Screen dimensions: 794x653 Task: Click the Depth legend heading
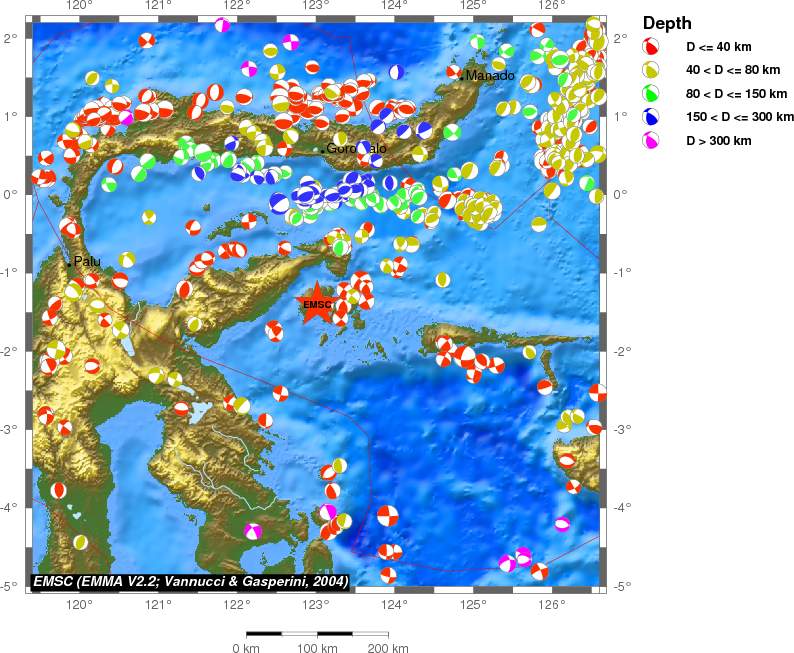tap(666, 23)
